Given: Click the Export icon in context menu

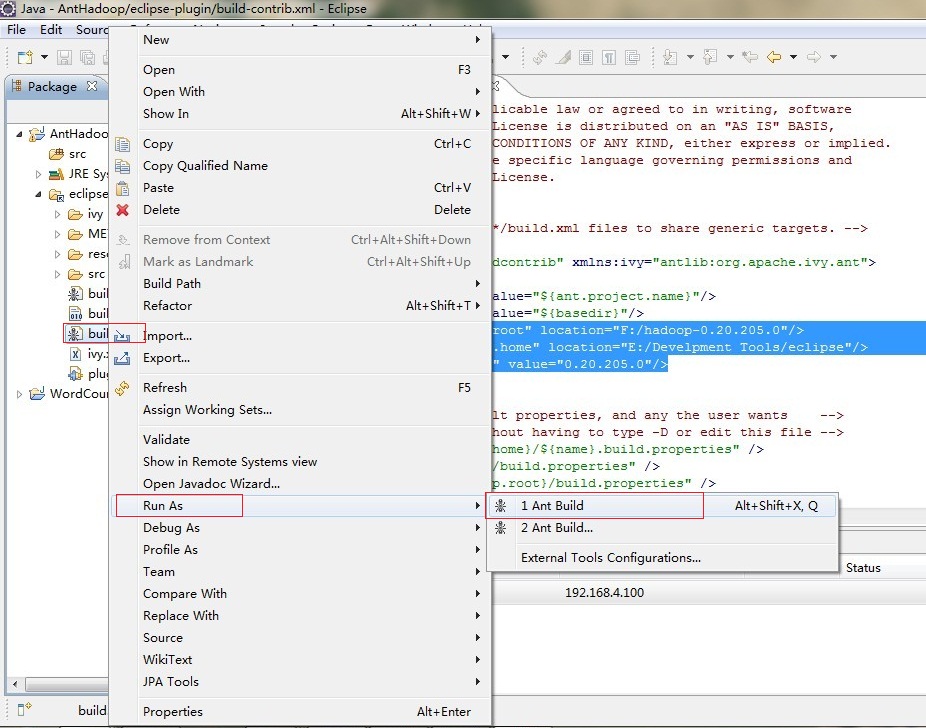Looking at the screenshot, I should [122, 358].
